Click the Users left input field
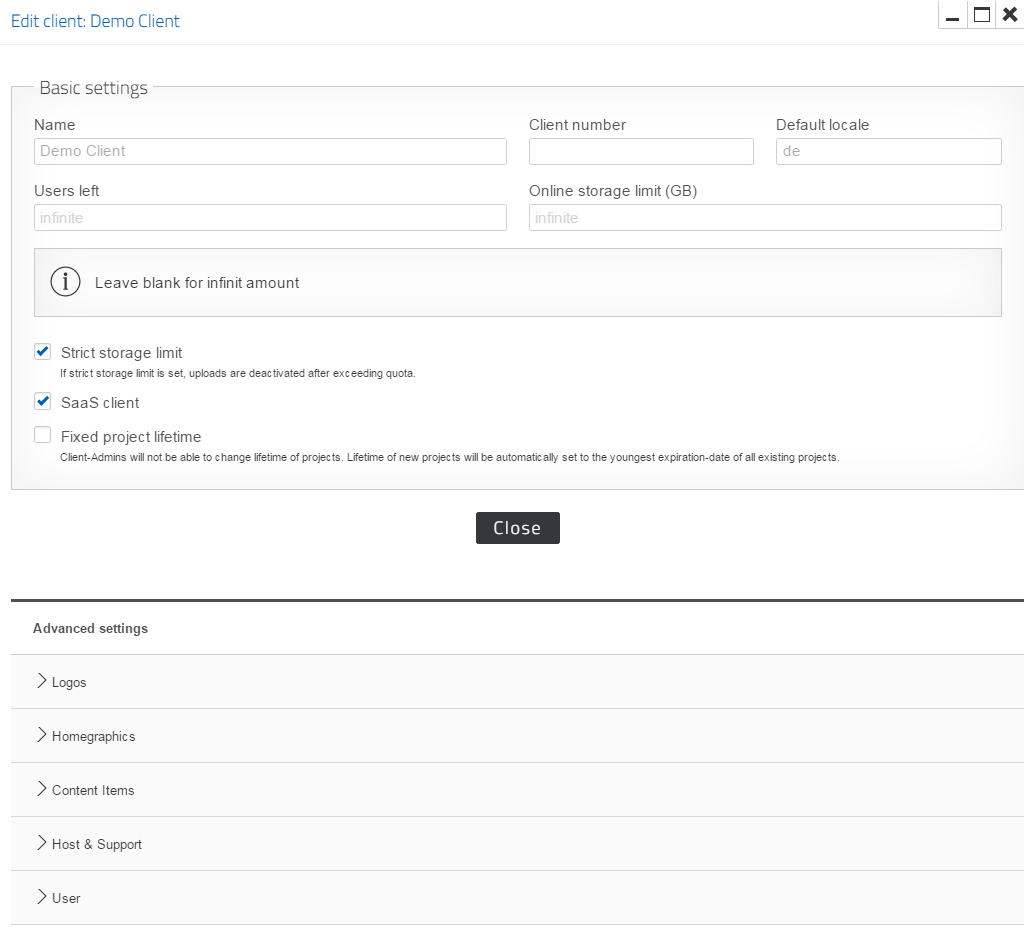 click(270, 217)
